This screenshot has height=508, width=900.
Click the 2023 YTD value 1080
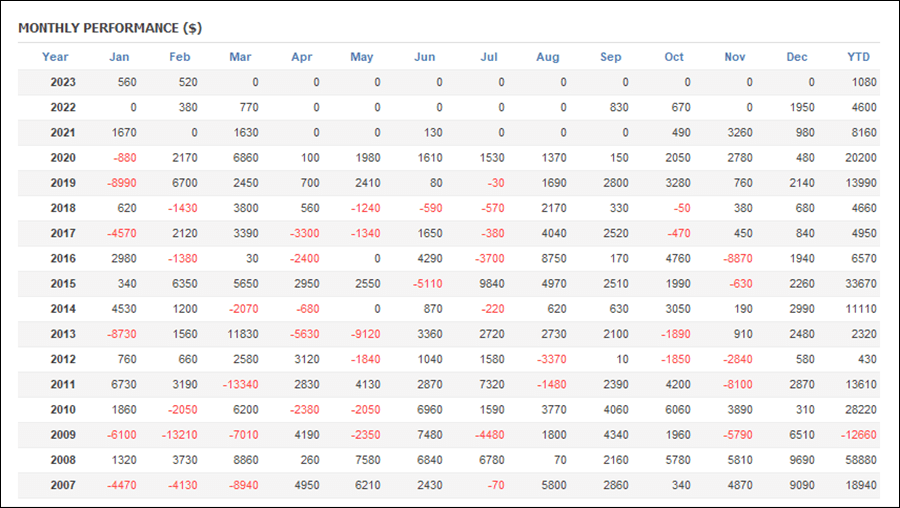click(x=864, y=82)
